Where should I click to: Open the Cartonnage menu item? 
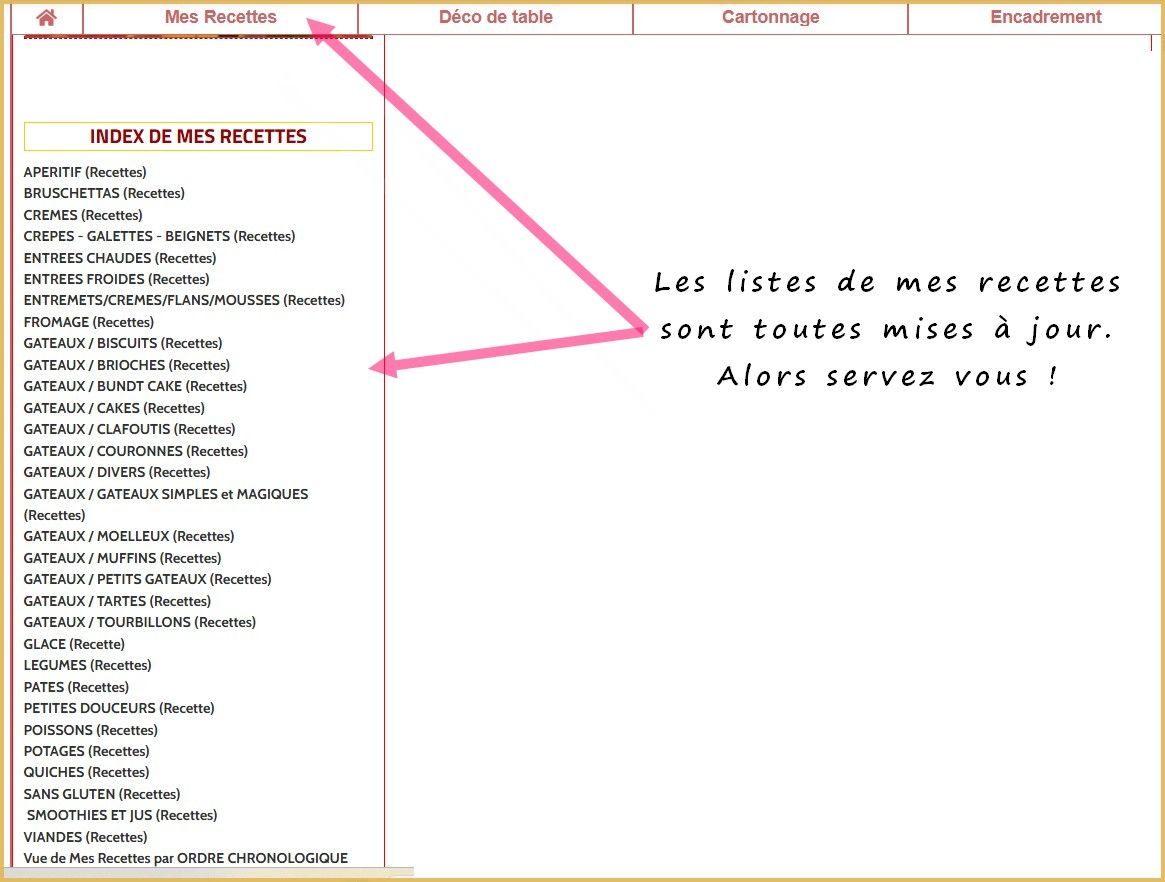(x=770, y=17)
